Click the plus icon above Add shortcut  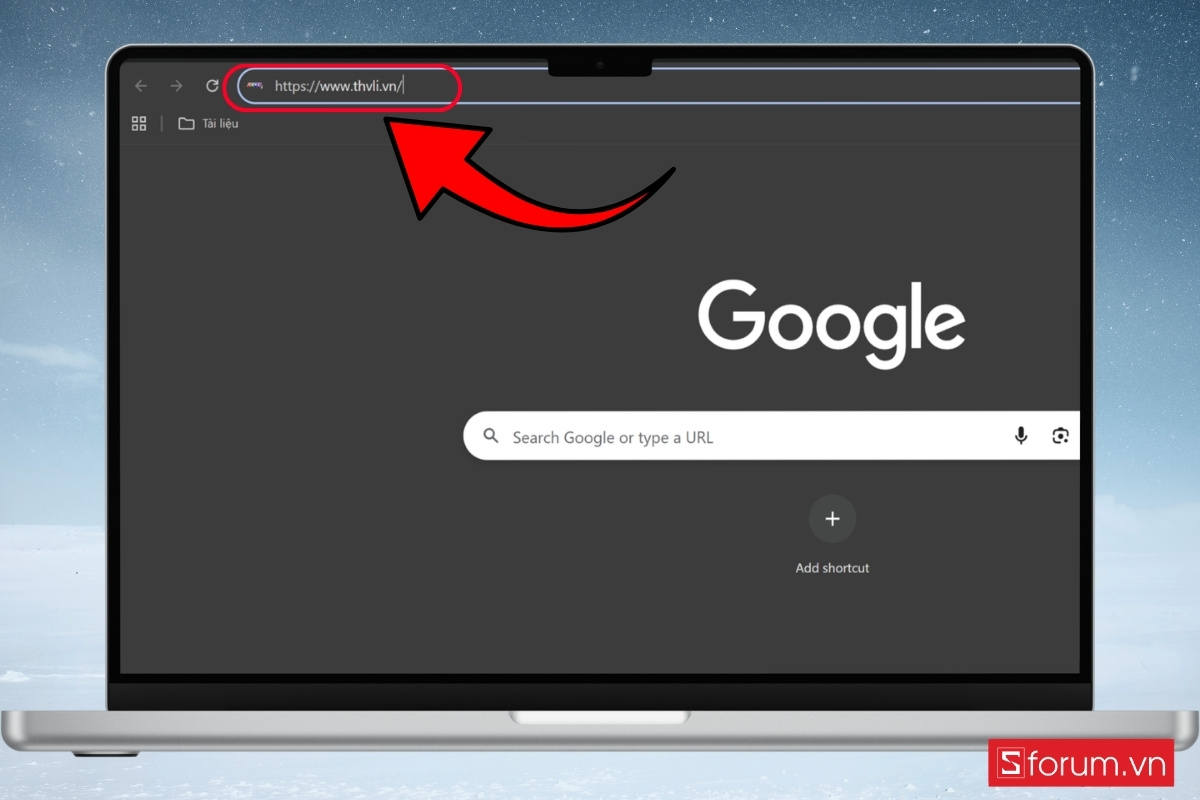[832, 518]
